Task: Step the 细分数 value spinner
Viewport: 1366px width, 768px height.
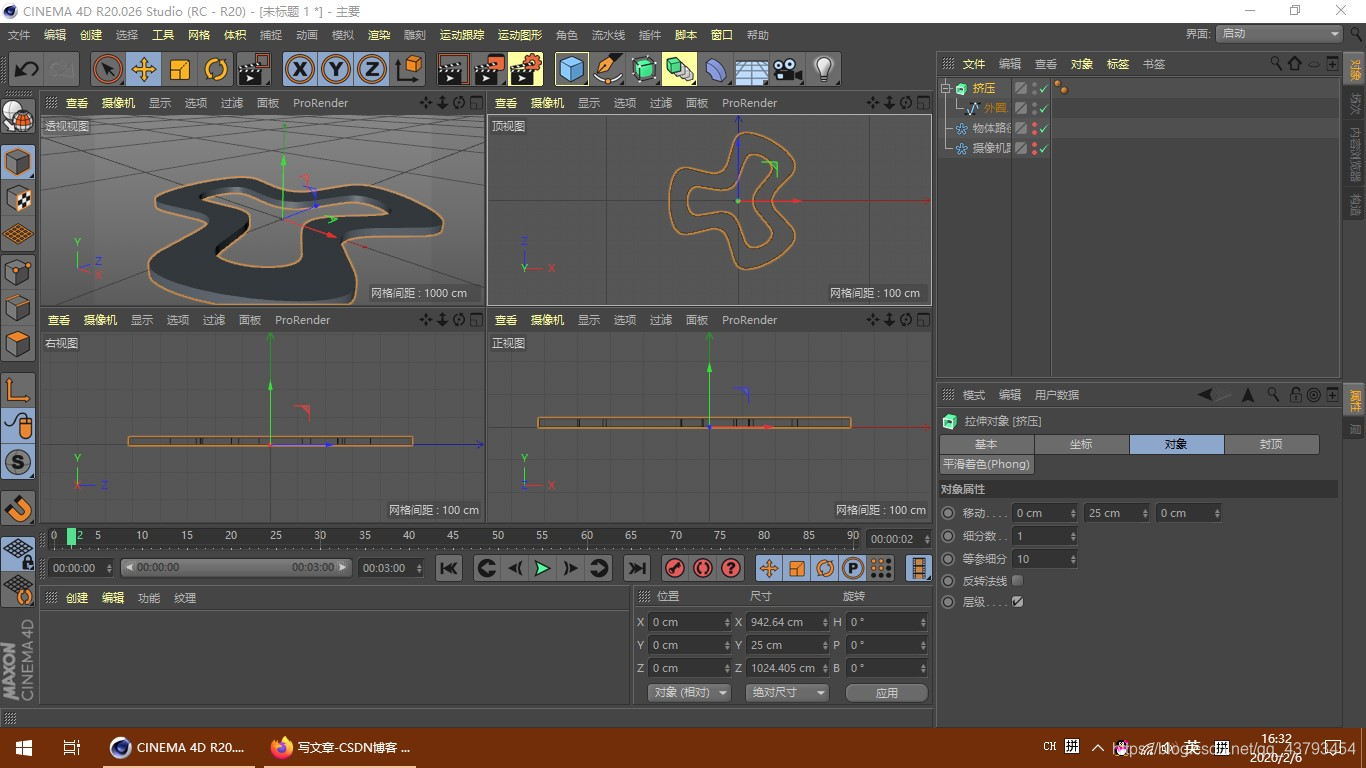Action: click(x=1072, y=536)
